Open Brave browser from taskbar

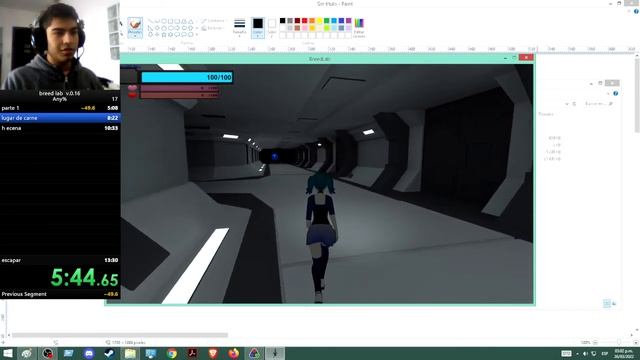(213, 353)
